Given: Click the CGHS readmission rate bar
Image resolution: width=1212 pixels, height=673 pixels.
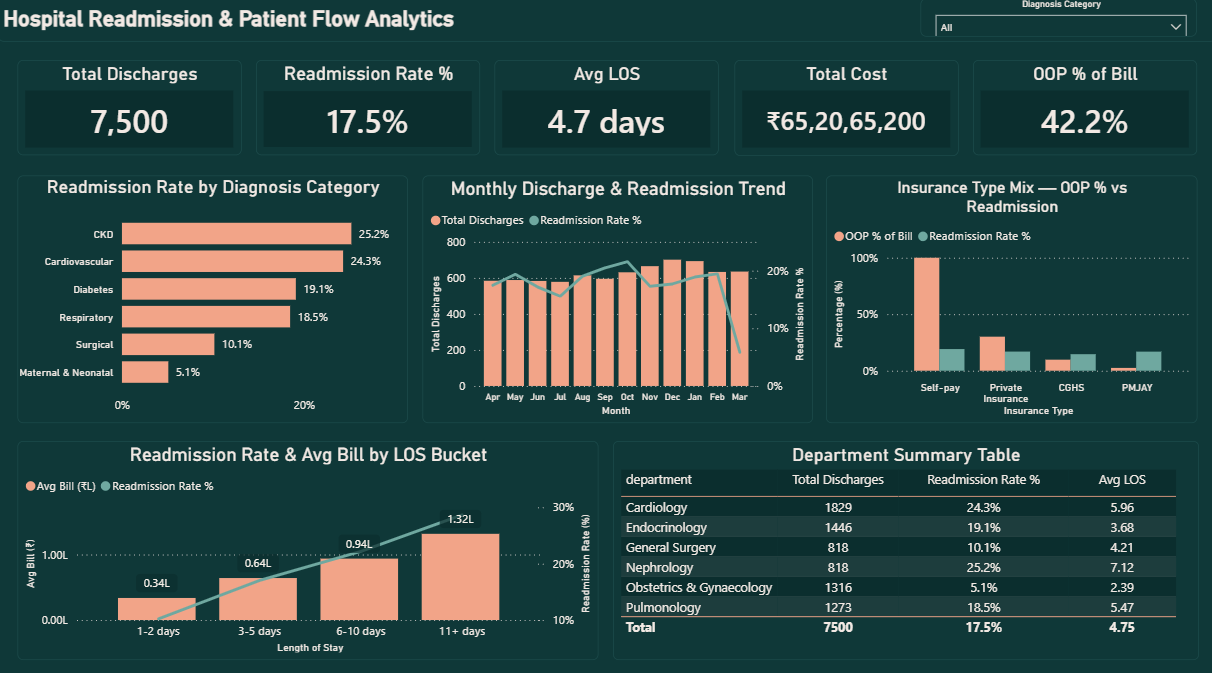Looking at the screenshot, I should click(x=1083, y=363).
